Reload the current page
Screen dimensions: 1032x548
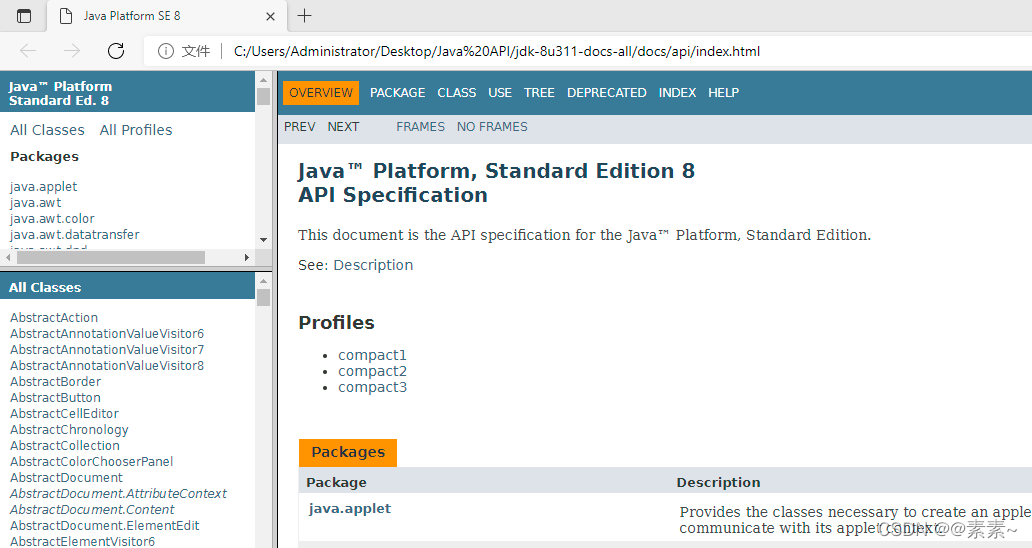click(x=116, y=51)
